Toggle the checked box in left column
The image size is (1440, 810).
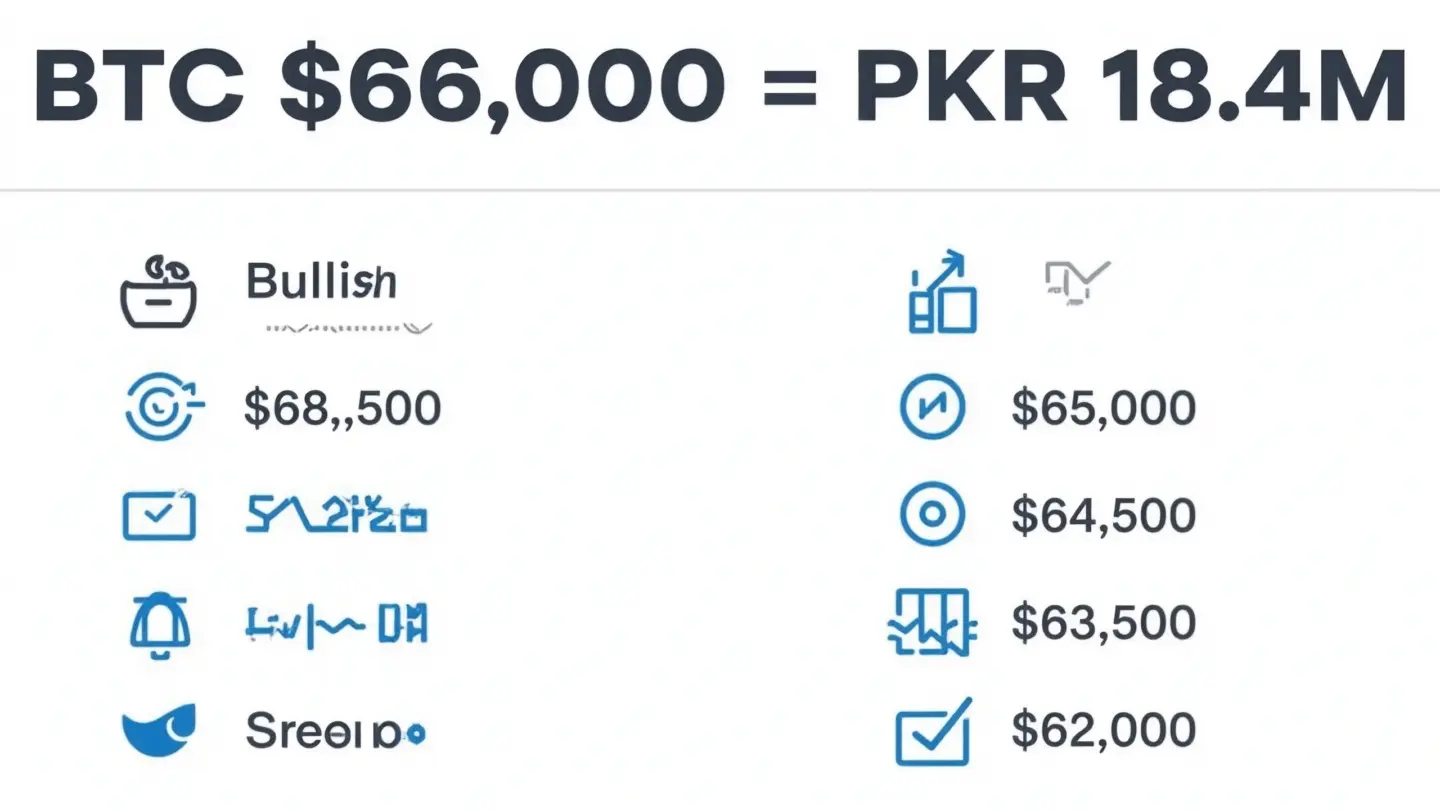click(x=159, y=515)
